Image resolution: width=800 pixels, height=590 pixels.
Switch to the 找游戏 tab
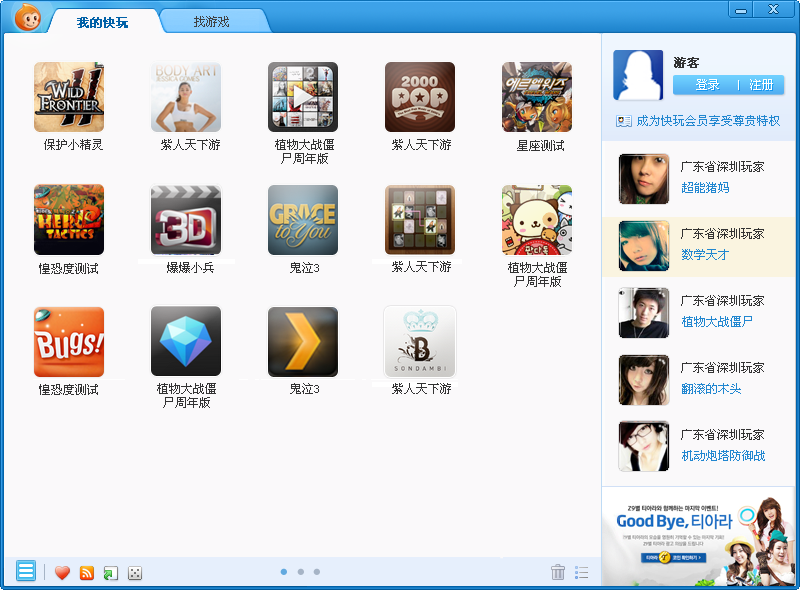pos(211,22)
